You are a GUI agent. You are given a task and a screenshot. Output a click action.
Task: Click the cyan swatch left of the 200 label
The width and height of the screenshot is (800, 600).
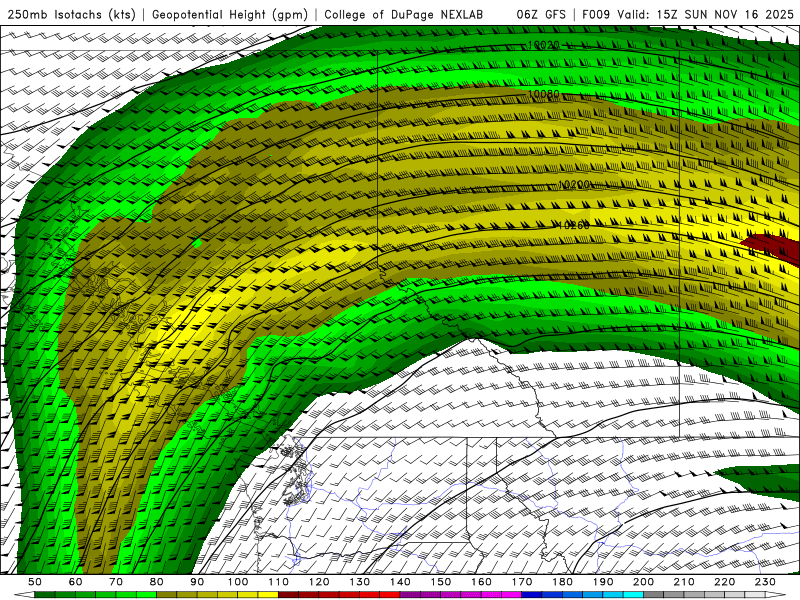point(634,595)
